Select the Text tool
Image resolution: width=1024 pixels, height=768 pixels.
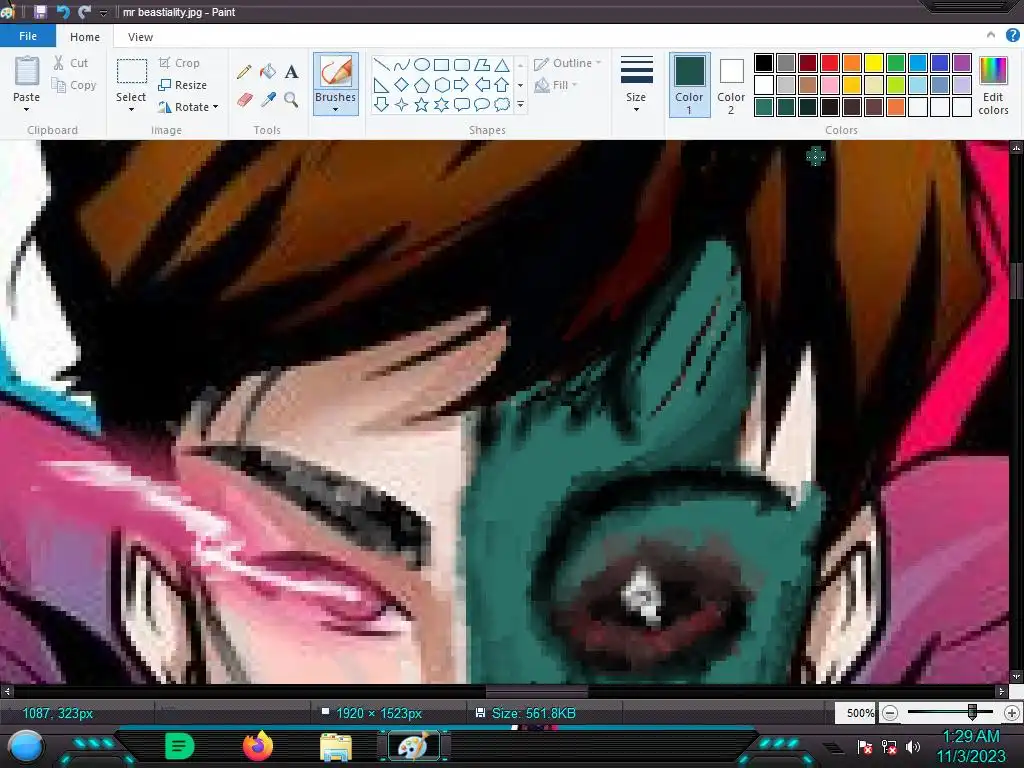pyautogui.click(x=291, y=71)
